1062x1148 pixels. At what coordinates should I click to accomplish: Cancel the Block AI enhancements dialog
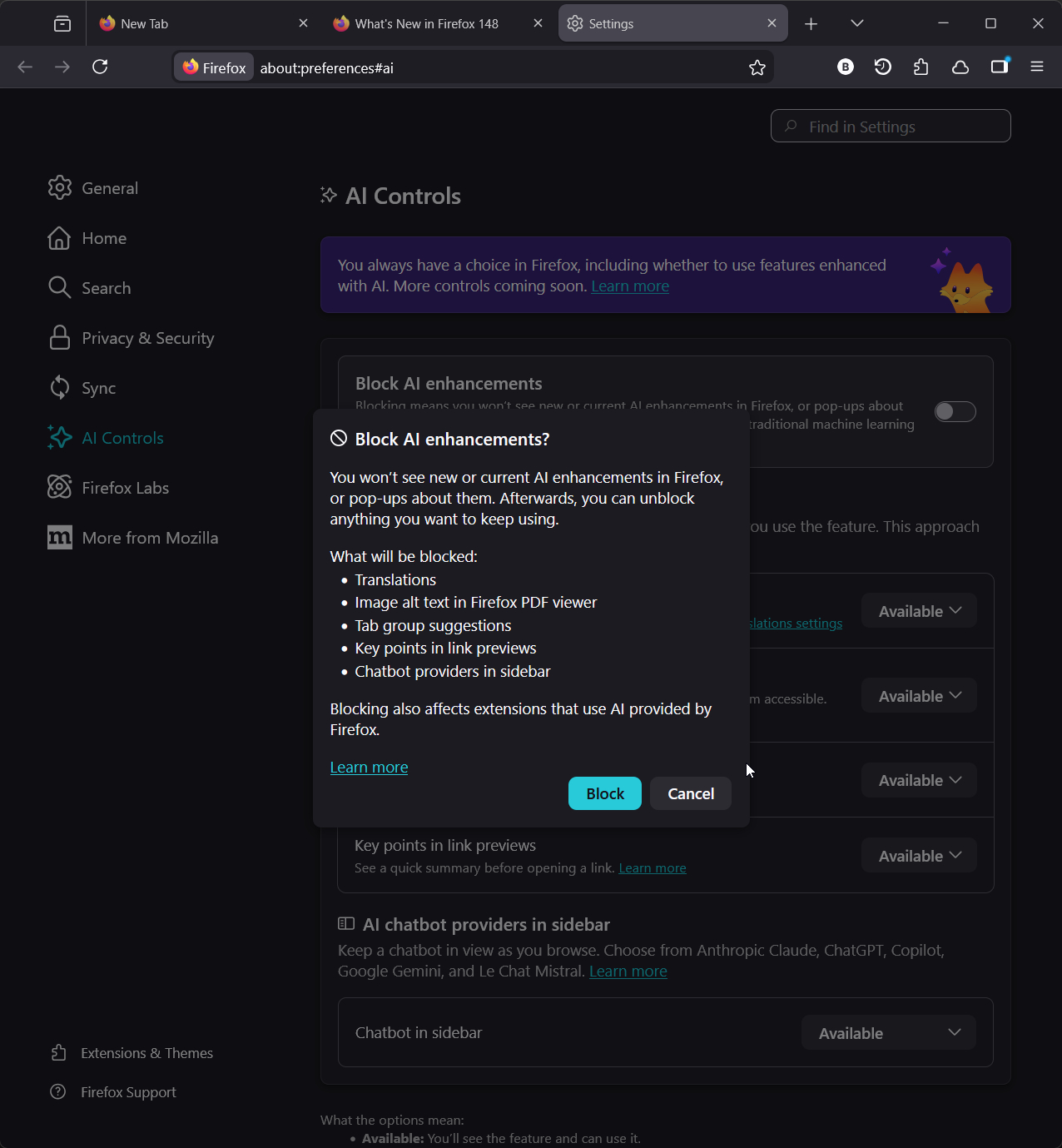click(690, 793)
